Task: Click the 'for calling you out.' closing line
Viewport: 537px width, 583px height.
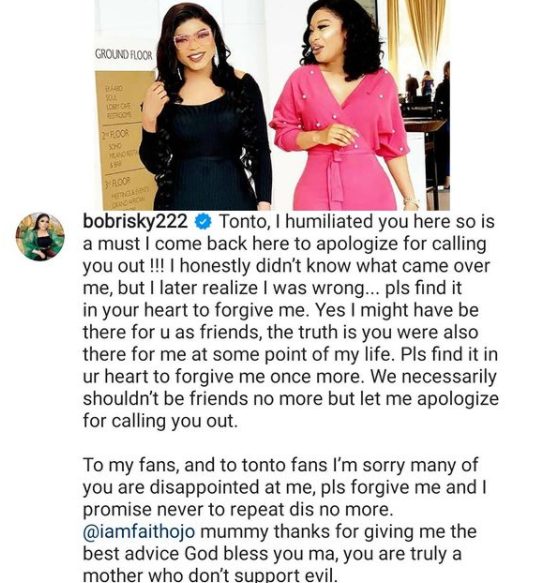Action: (160, 421)
